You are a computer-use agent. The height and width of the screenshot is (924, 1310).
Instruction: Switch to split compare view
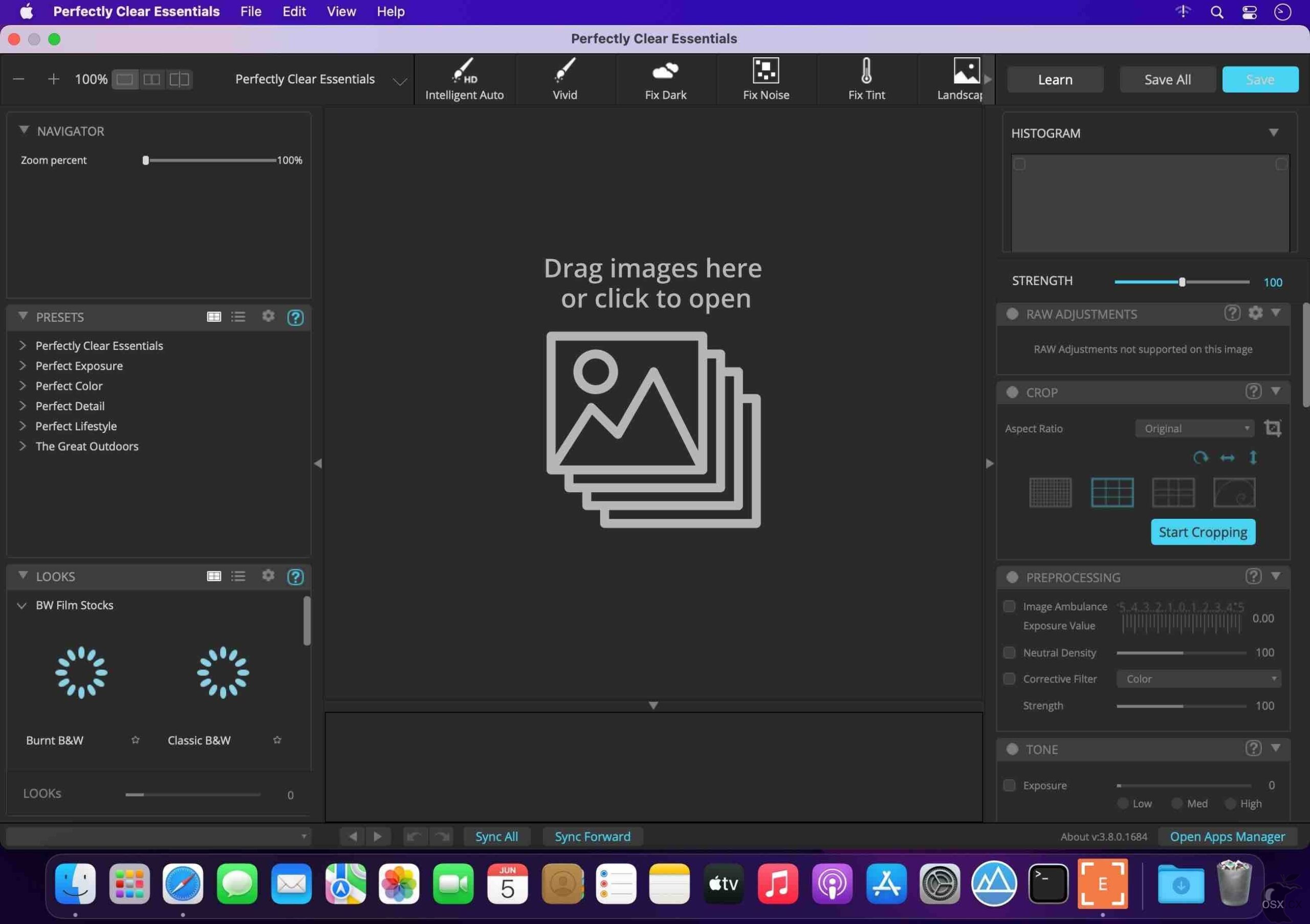(x=179, y=79)
